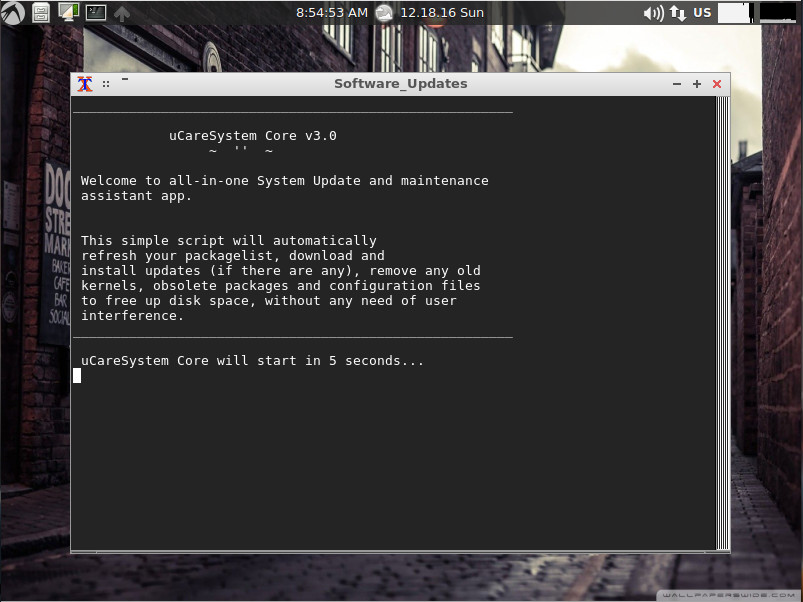Image resolution: width=803 pixels, height=602 pixels.
Task: Click the terminal's right-side vertical scrollbar
Action: click(722, 320)
